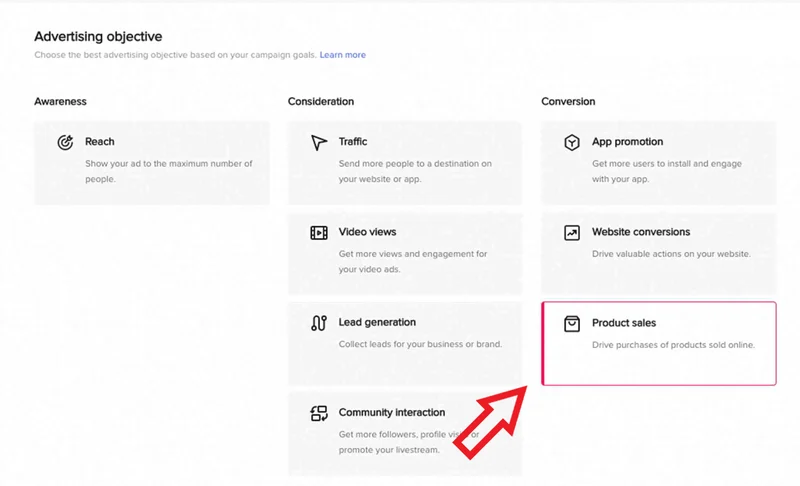This screenshot has width=800, height=486.
Task: Click the Product sales shopping bag icon
Action: (572, 323)
